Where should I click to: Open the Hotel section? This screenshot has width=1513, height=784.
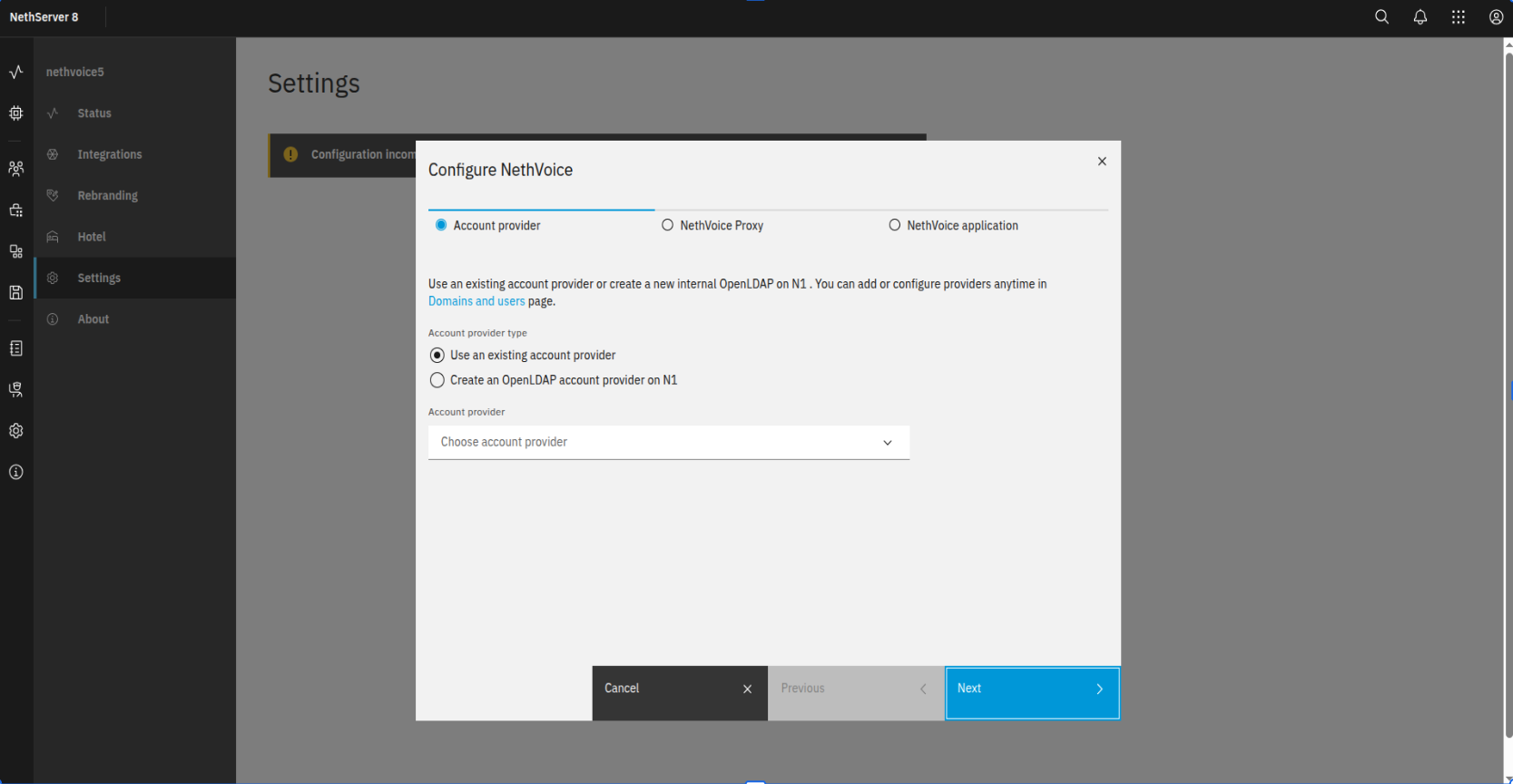(92, 237)
